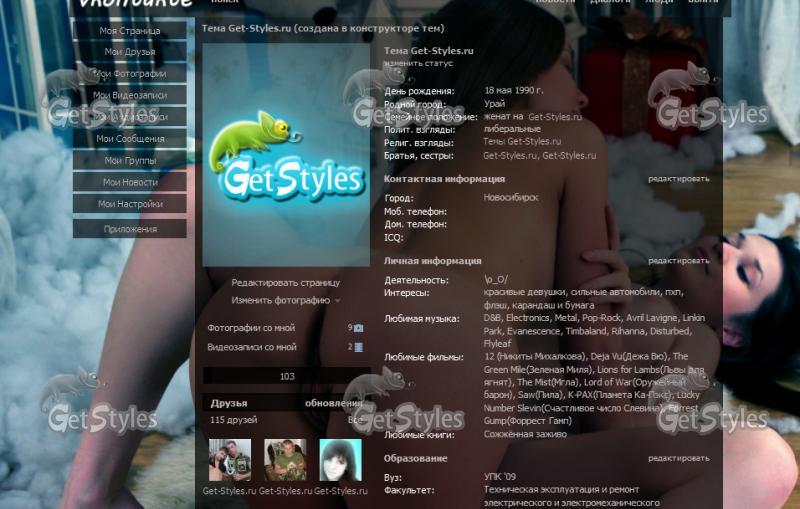This screenshot has width=800, height=509.
Task: Click the Новосибирск city link
Action: point(511,197)
